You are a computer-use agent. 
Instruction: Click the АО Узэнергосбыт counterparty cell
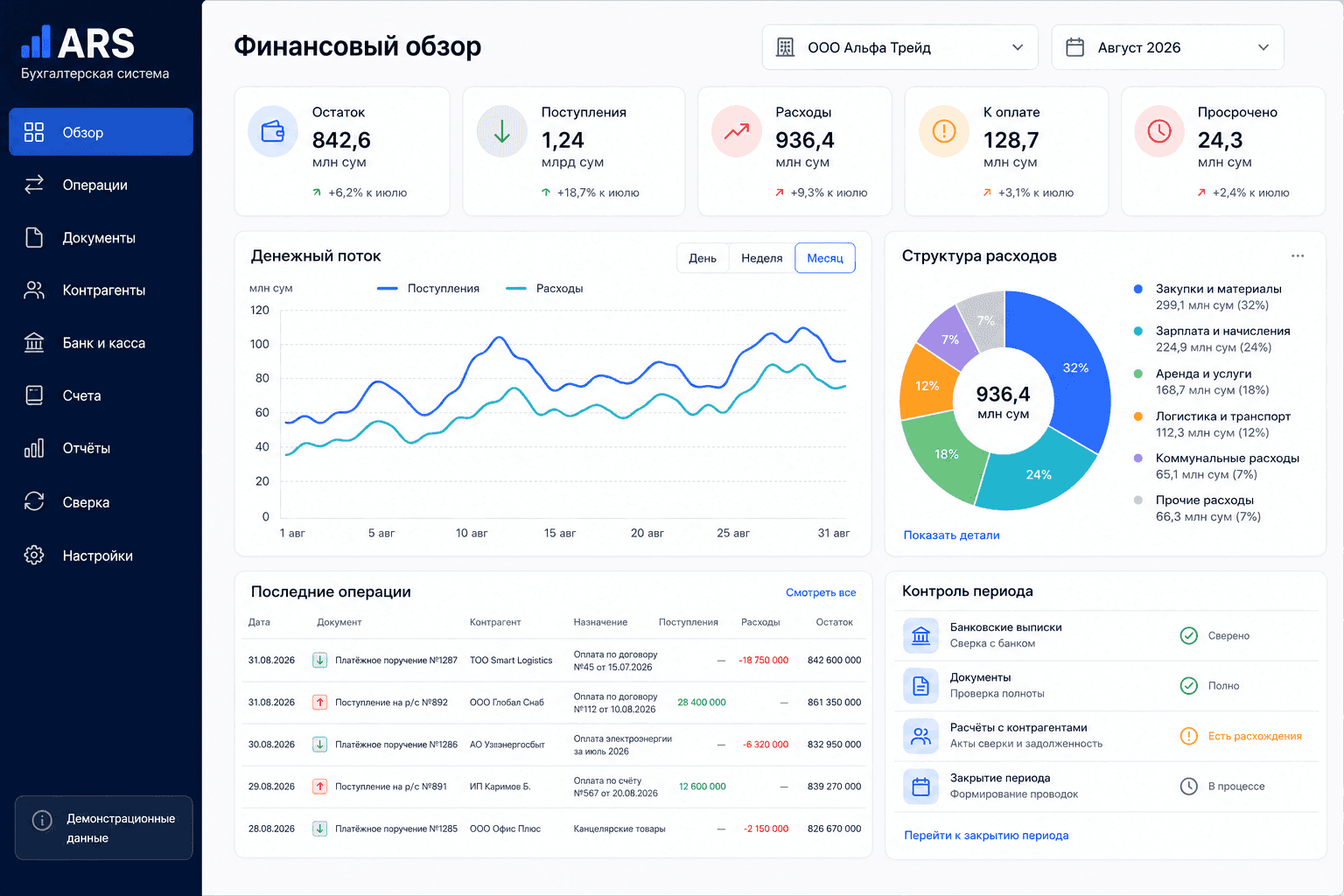click(507, 745)
